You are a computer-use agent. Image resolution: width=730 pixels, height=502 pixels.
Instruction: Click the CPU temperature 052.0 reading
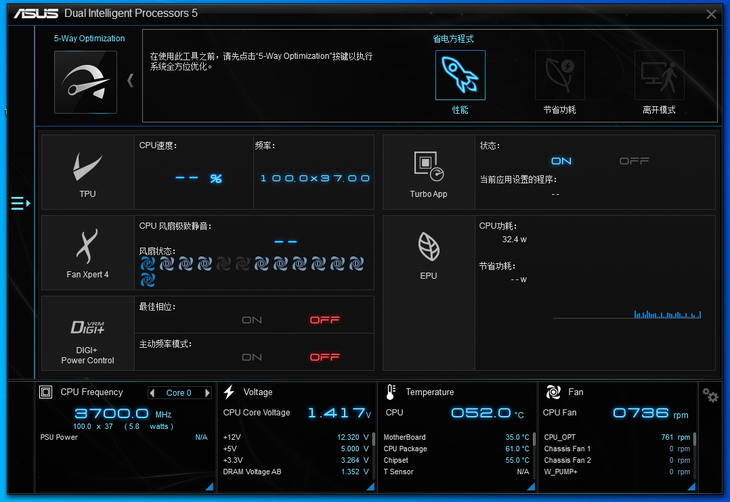click(x=487, y=413)
